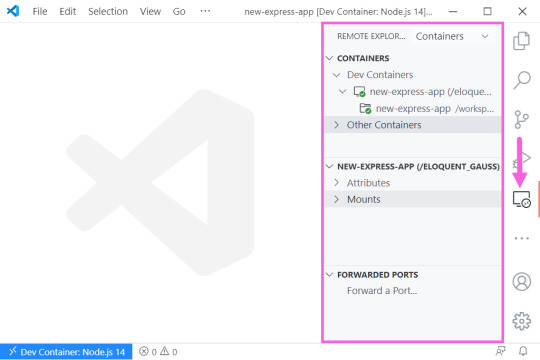The height and width of the screenshot is (360, 540).
Task: Click the REMOTE EXPLOR... panel title
Action: [x=371, y=36]
